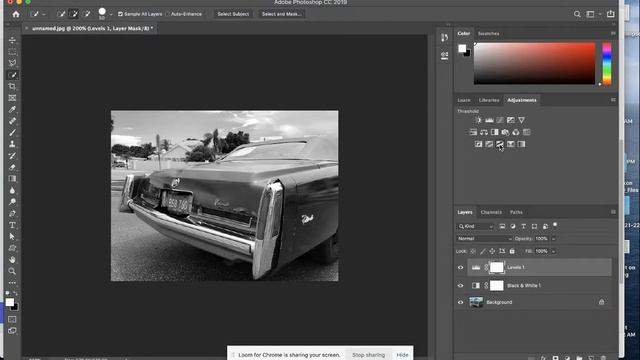
Task: Select the Eraser tool
Action: click(12, 167)
